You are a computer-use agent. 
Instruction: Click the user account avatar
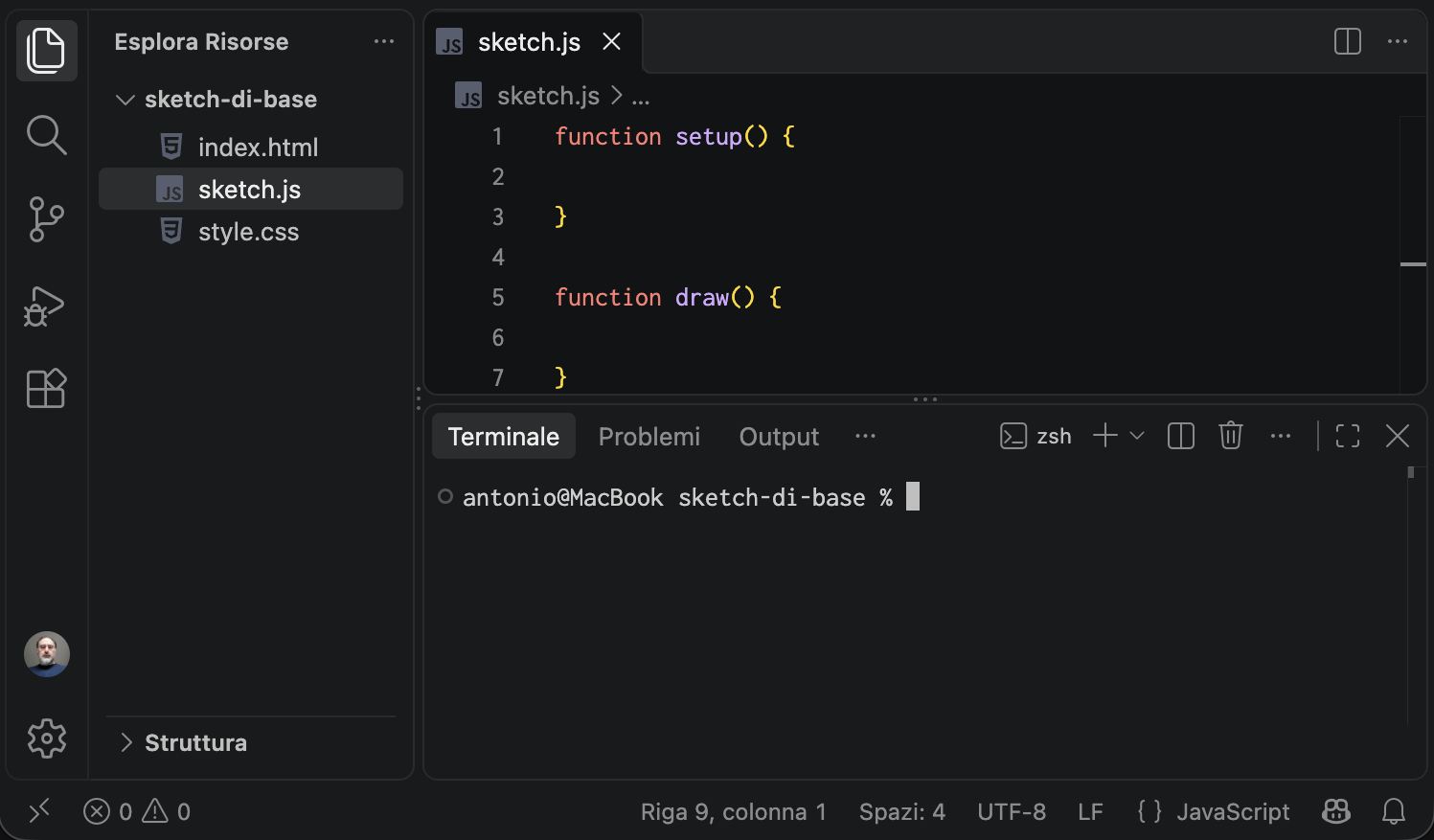(47, 654)
